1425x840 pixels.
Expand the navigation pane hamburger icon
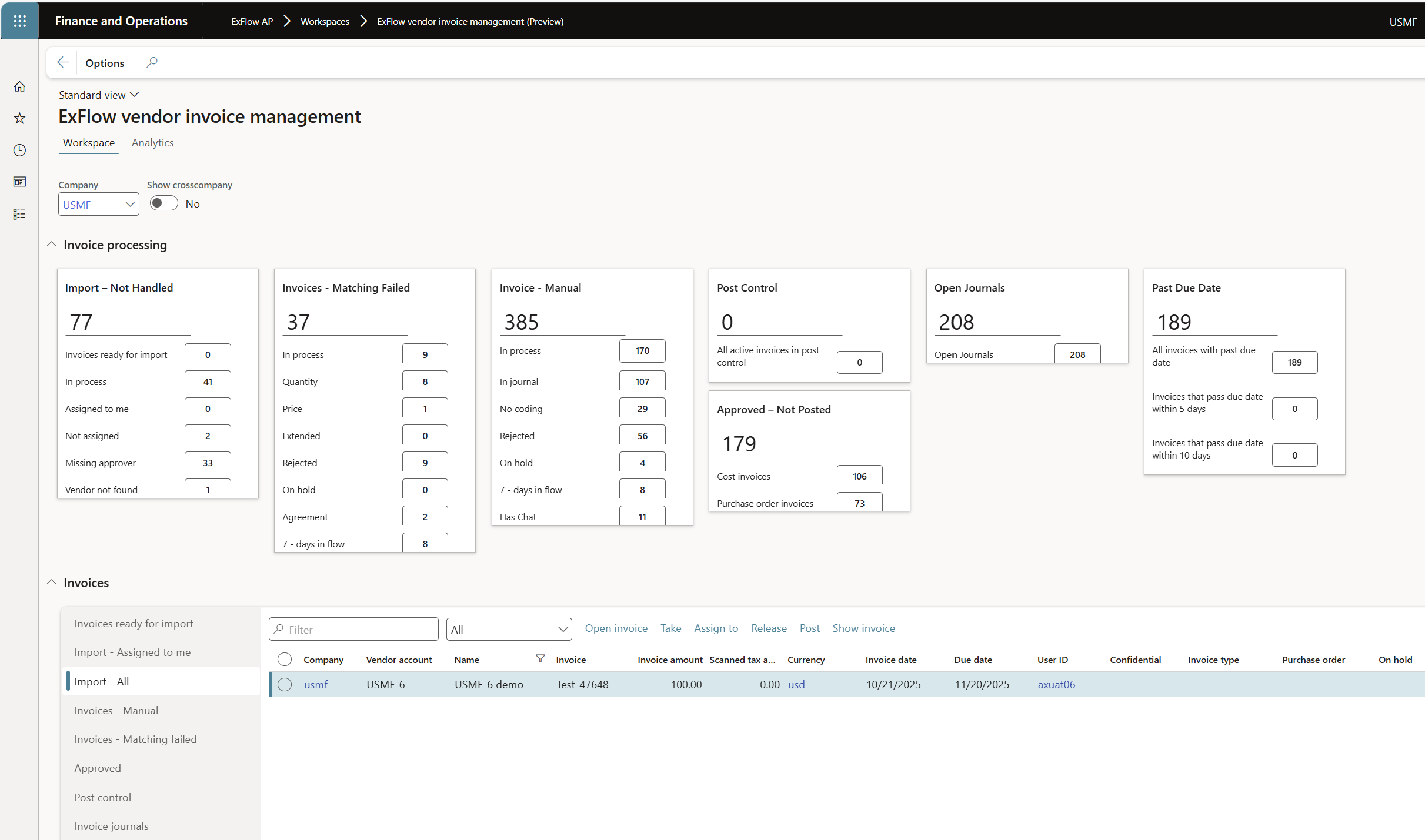(19, 55)
